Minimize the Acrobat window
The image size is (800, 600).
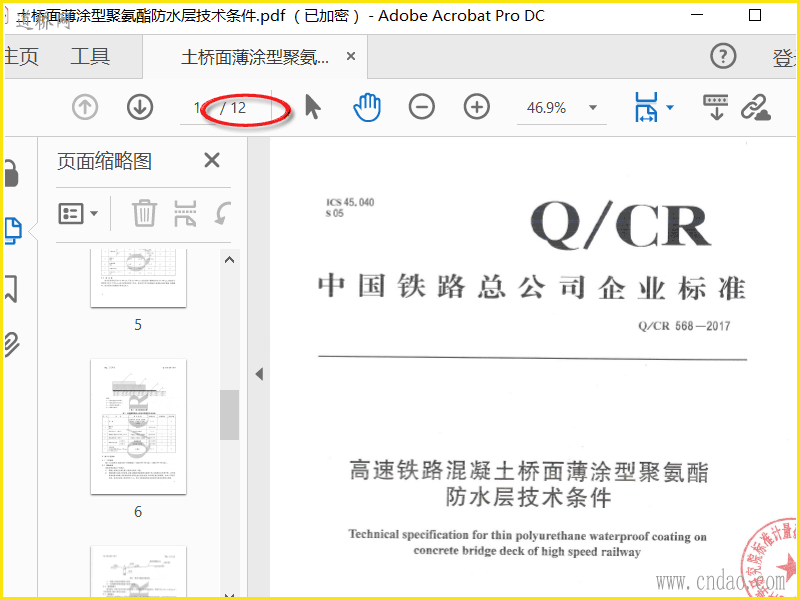(x=697, y=15)
